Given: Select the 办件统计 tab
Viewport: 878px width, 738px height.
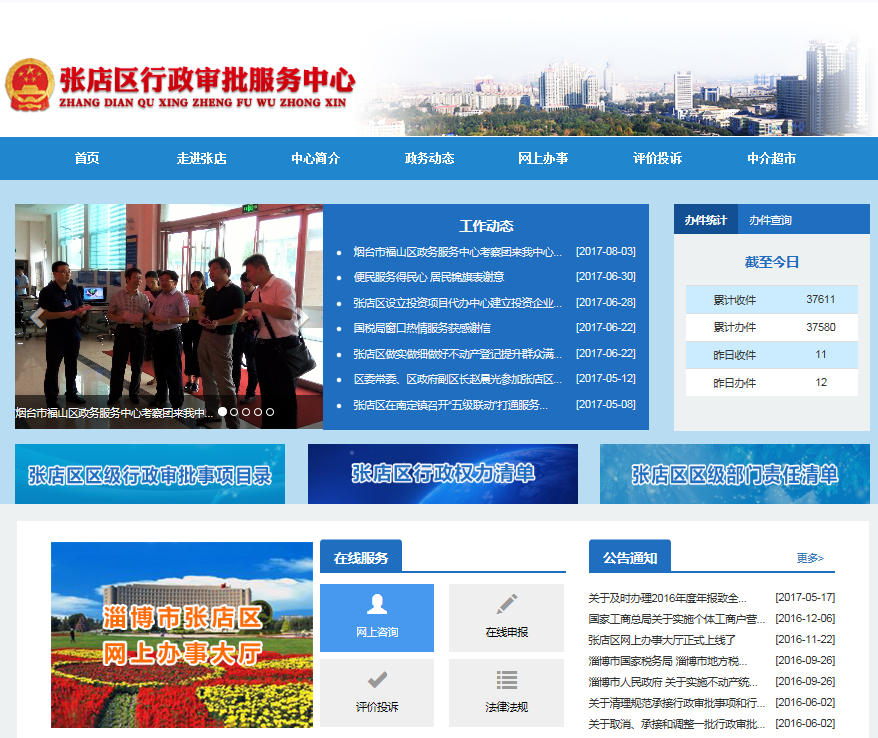Looking at the screenshot, I should click(706, 220).
